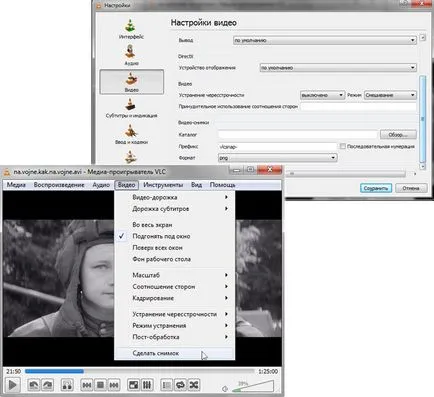This screenshot has height=397, width=434.
Task: Expand Масштаб submenu
Action: point(175,275)
